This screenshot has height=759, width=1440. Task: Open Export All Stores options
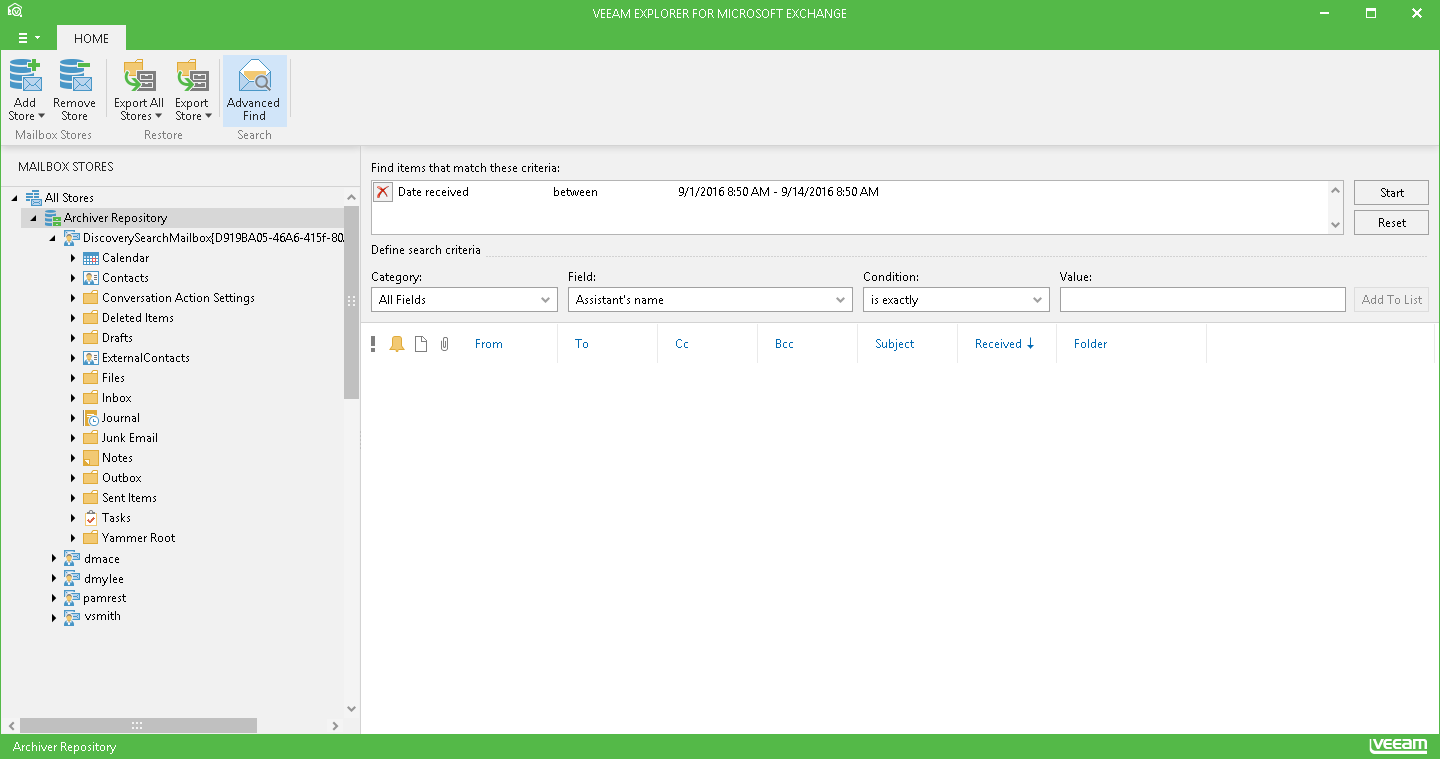pos(139,90)
